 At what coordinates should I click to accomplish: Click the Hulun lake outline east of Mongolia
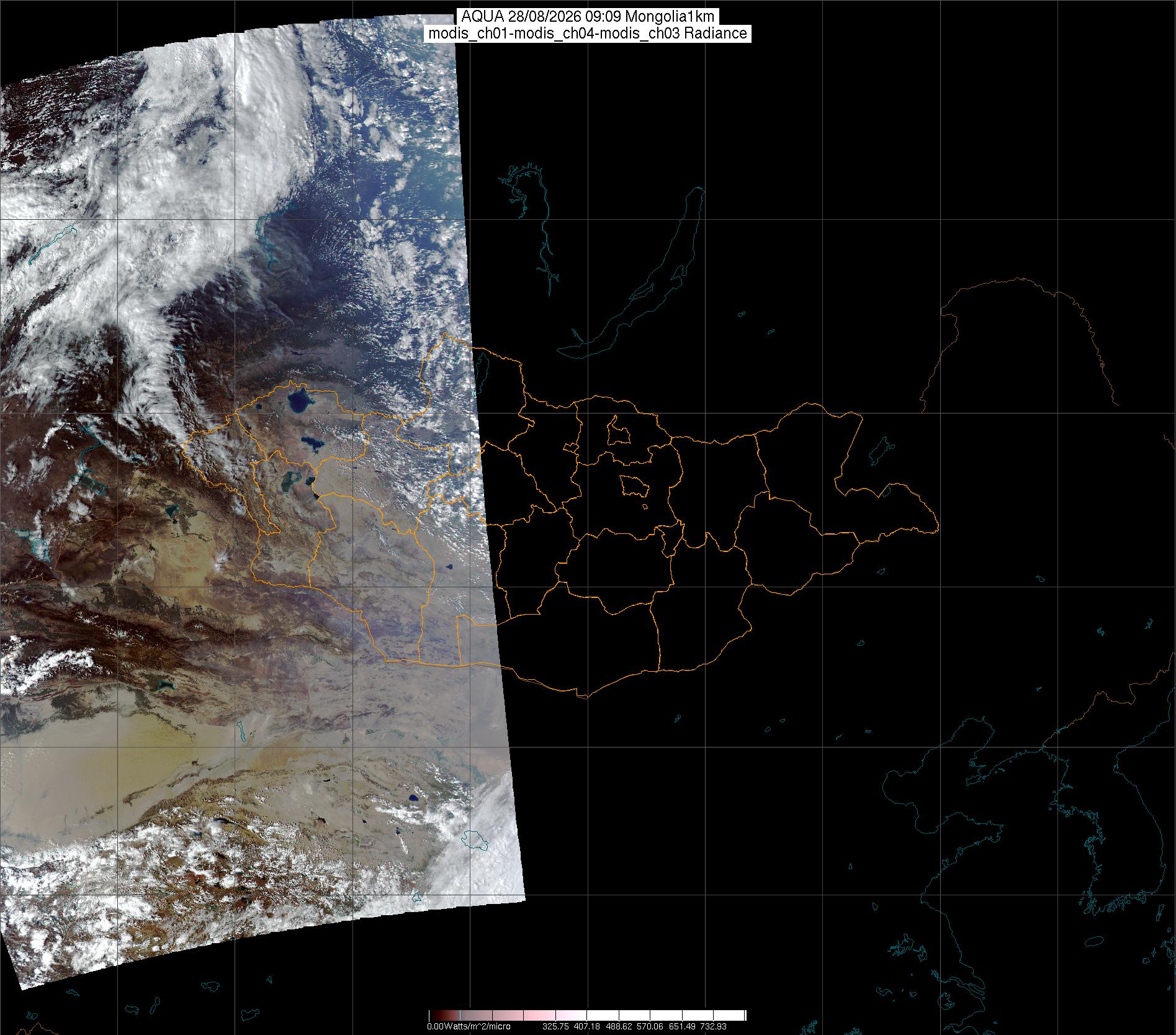[881, 451]
